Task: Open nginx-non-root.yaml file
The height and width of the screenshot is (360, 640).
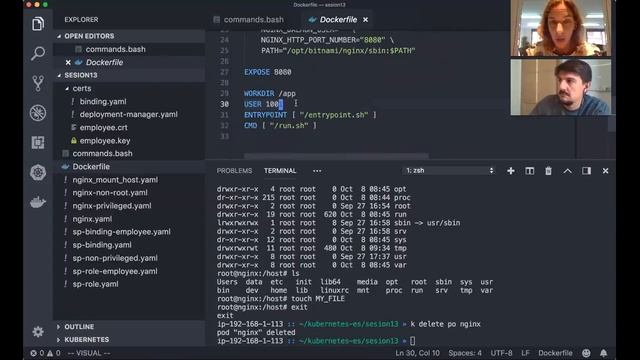Action: 110,193
